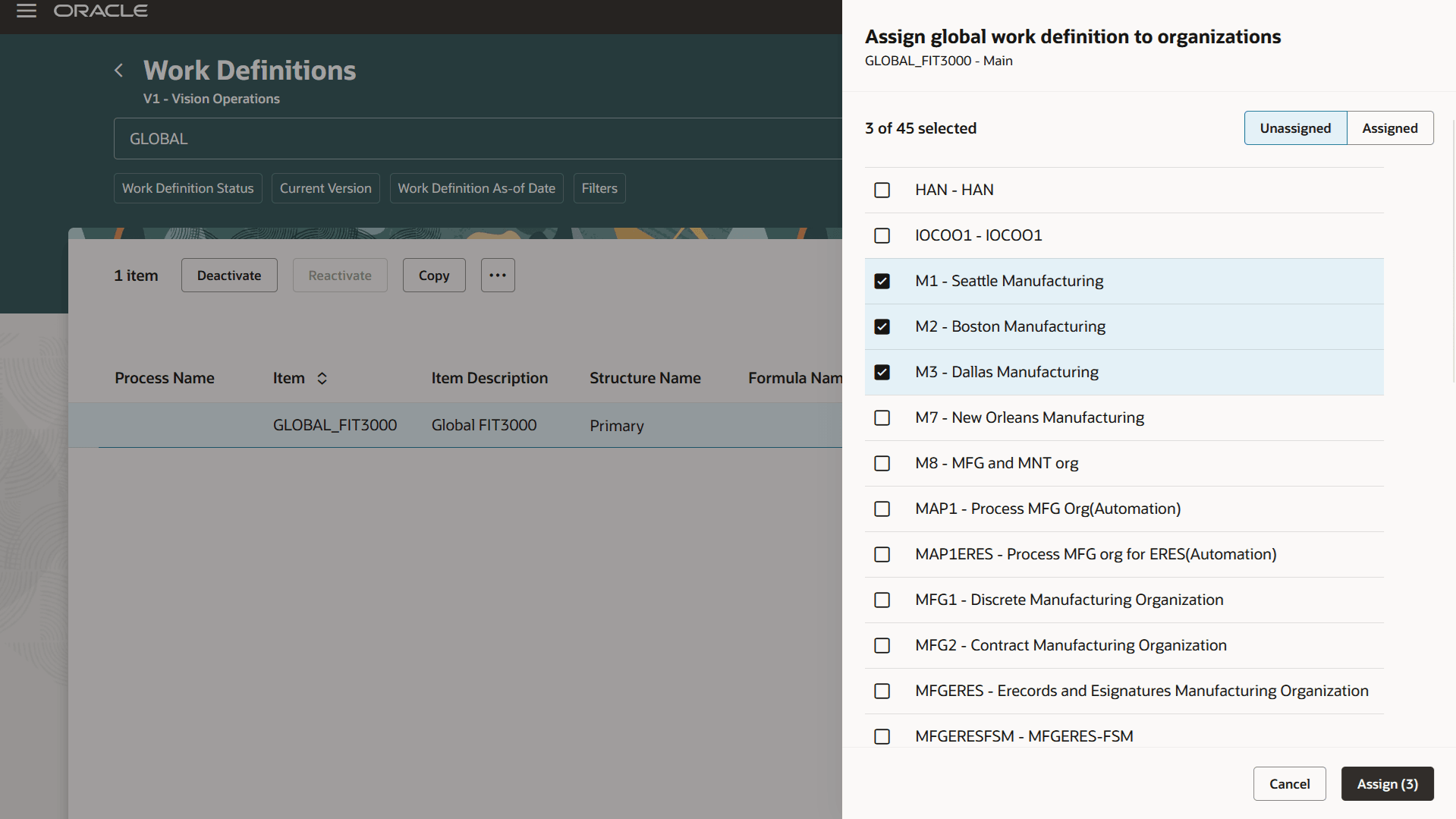
Task: Copy the selected work definition
Action: (x=433, y=275)
